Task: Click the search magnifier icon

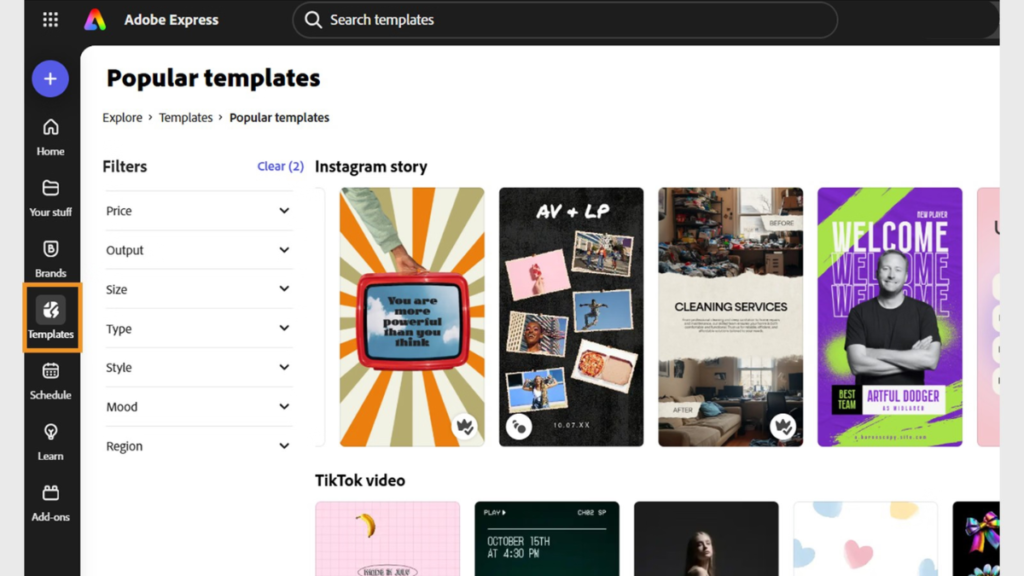Action: click(x=313, y=19)
